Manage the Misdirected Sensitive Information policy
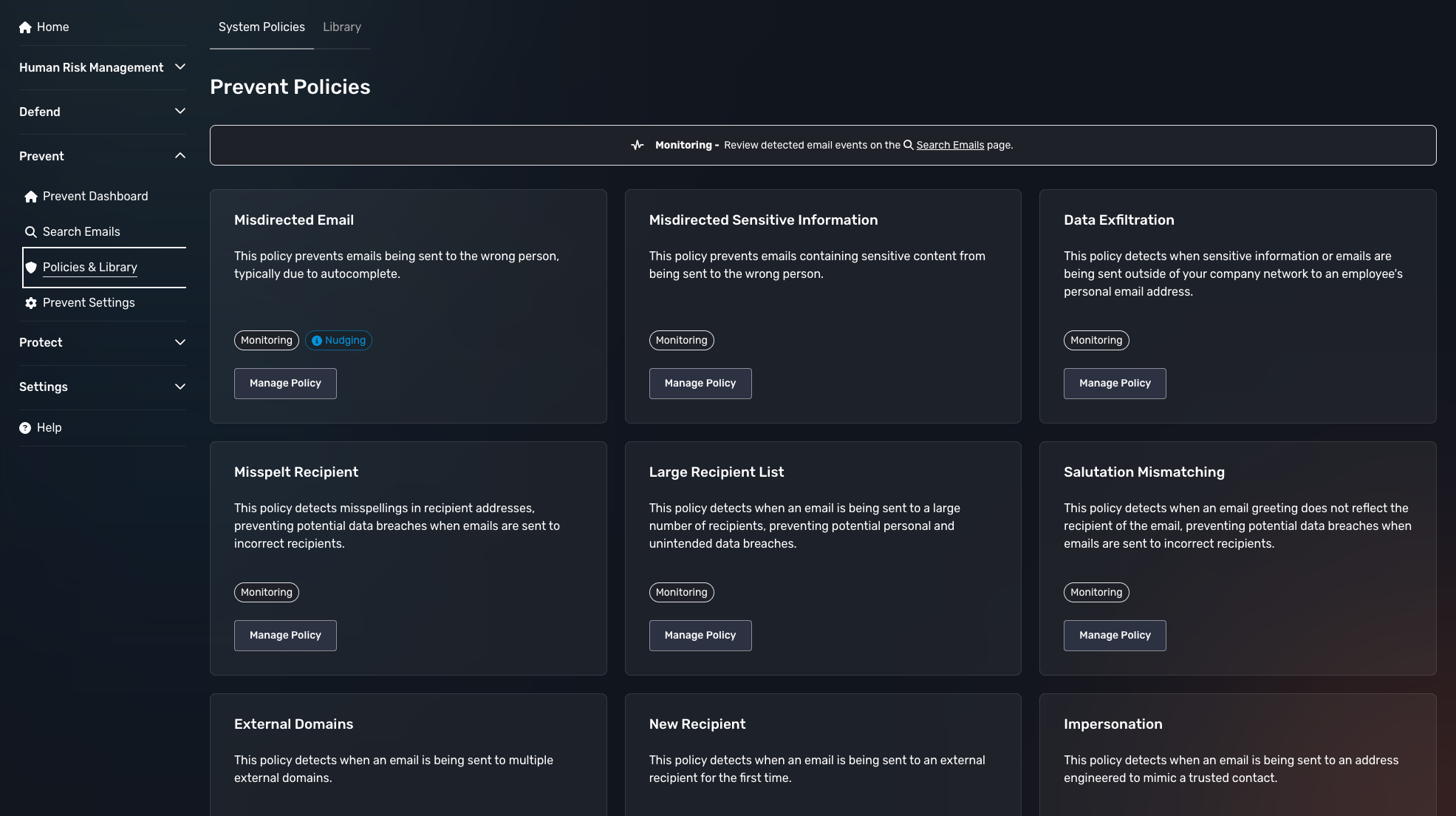1456x816 pixels. click(x=700, y=384)
